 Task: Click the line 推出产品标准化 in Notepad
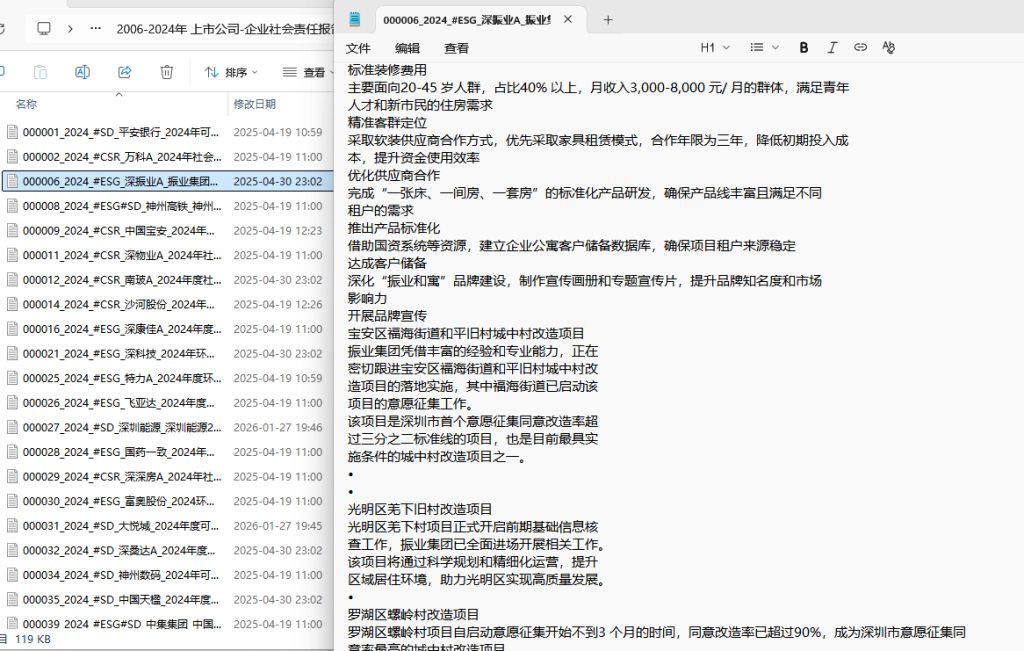(394, 229)
